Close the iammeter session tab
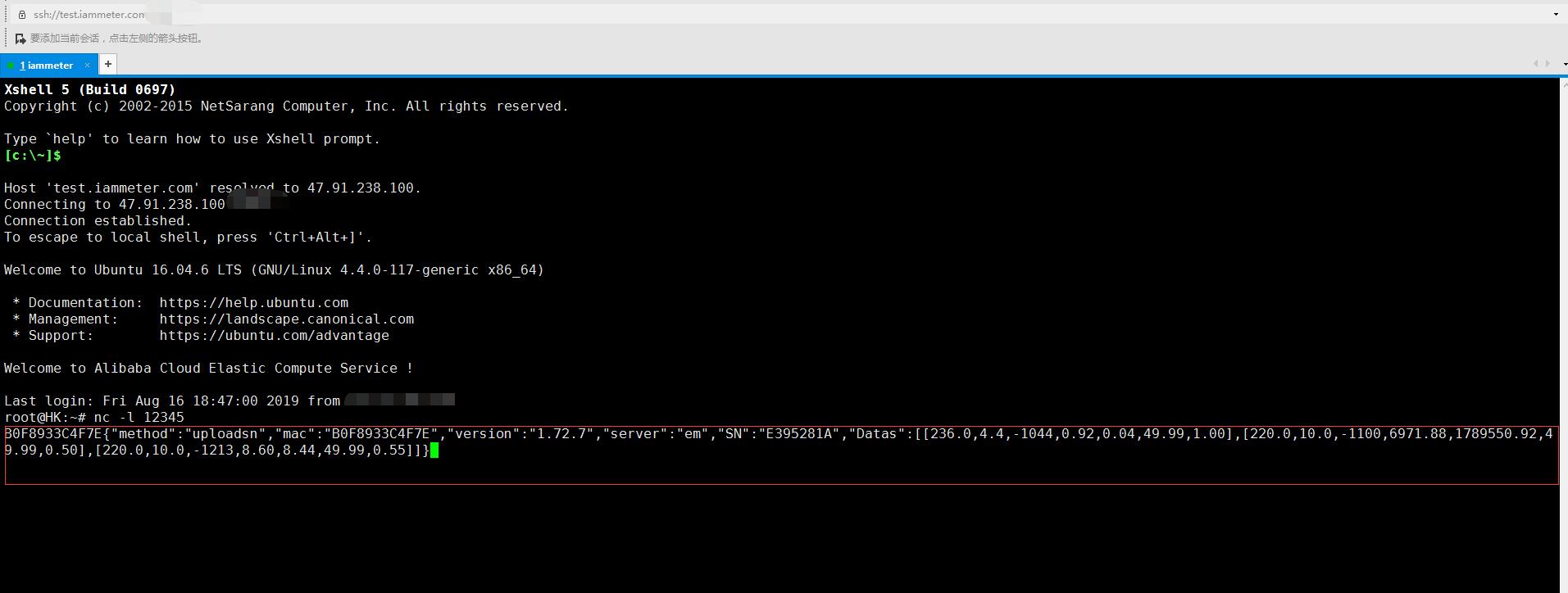The width and height of the screenshot is (1568, 593). point(87,65)
